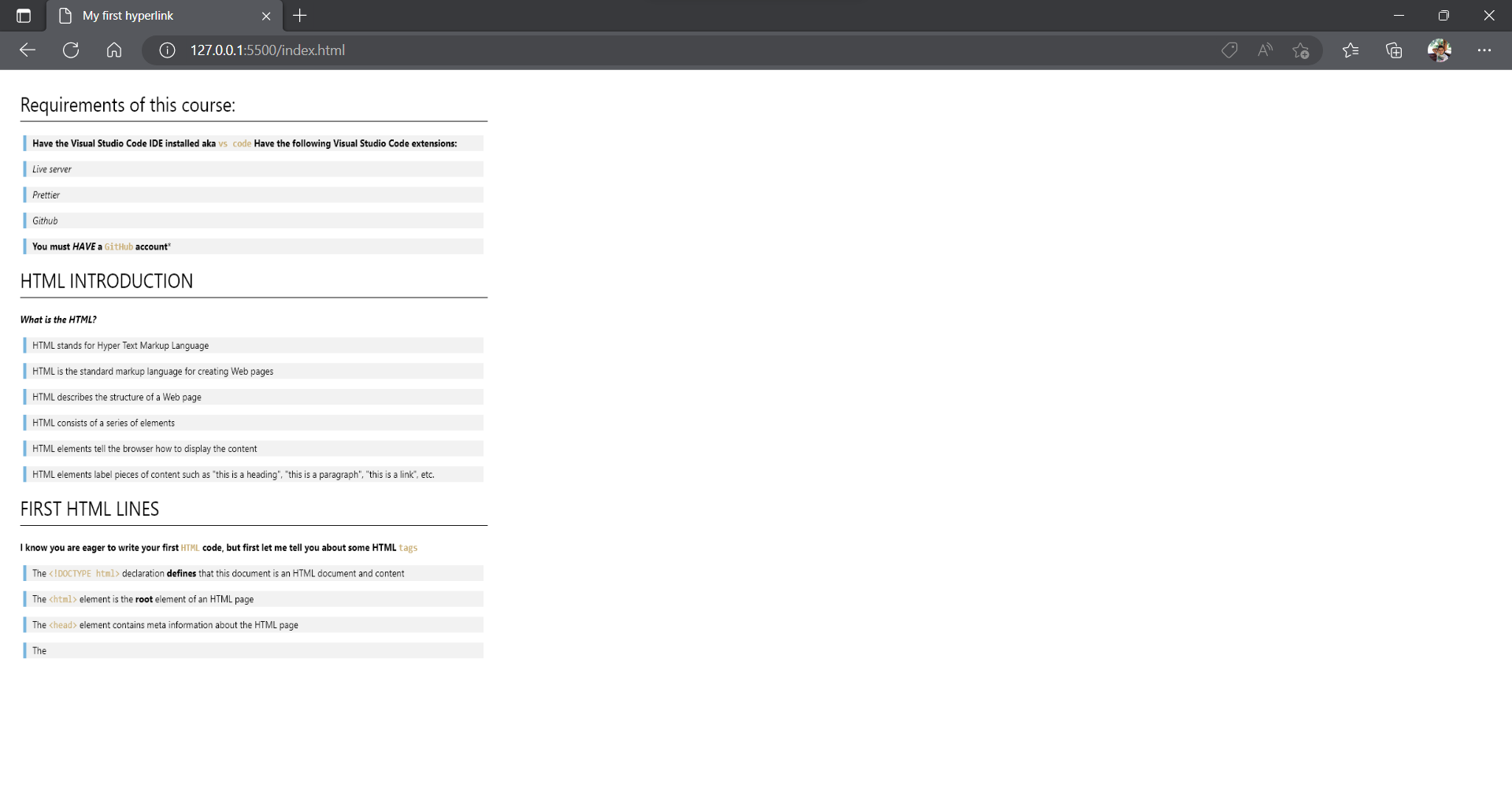Open the browser home page
This screenshot has height=803, width=1512.
tap(114, 50)
